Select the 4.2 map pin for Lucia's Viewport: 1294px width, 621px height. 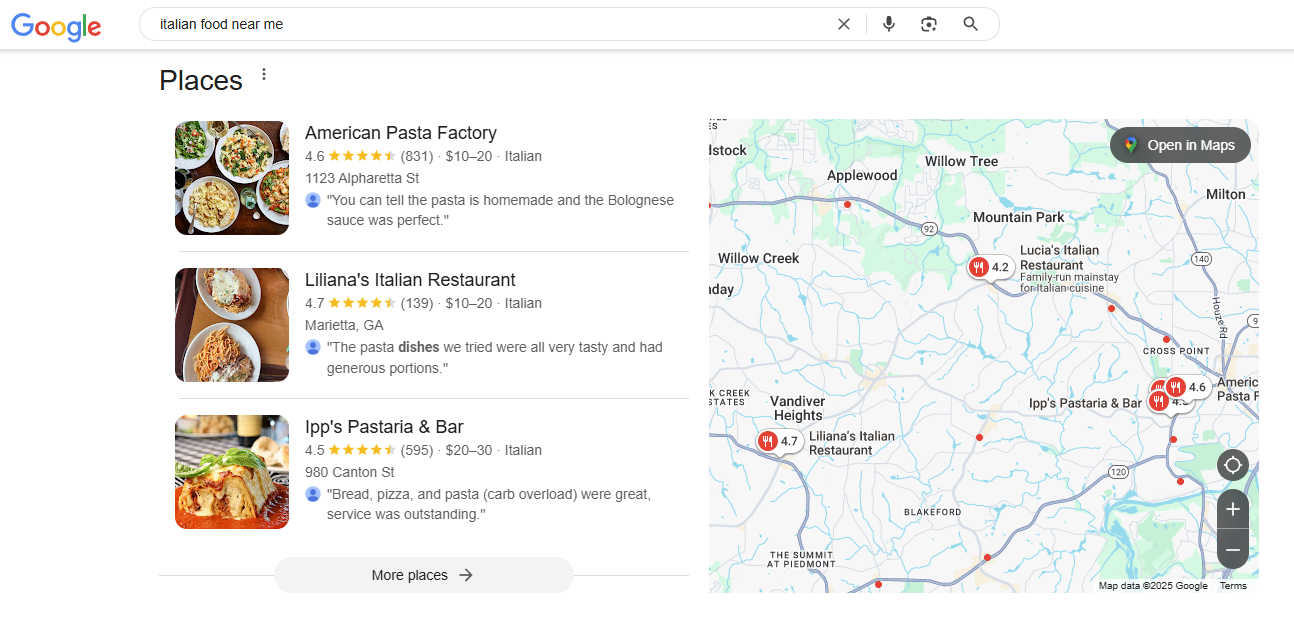click(x=990, y=267)
